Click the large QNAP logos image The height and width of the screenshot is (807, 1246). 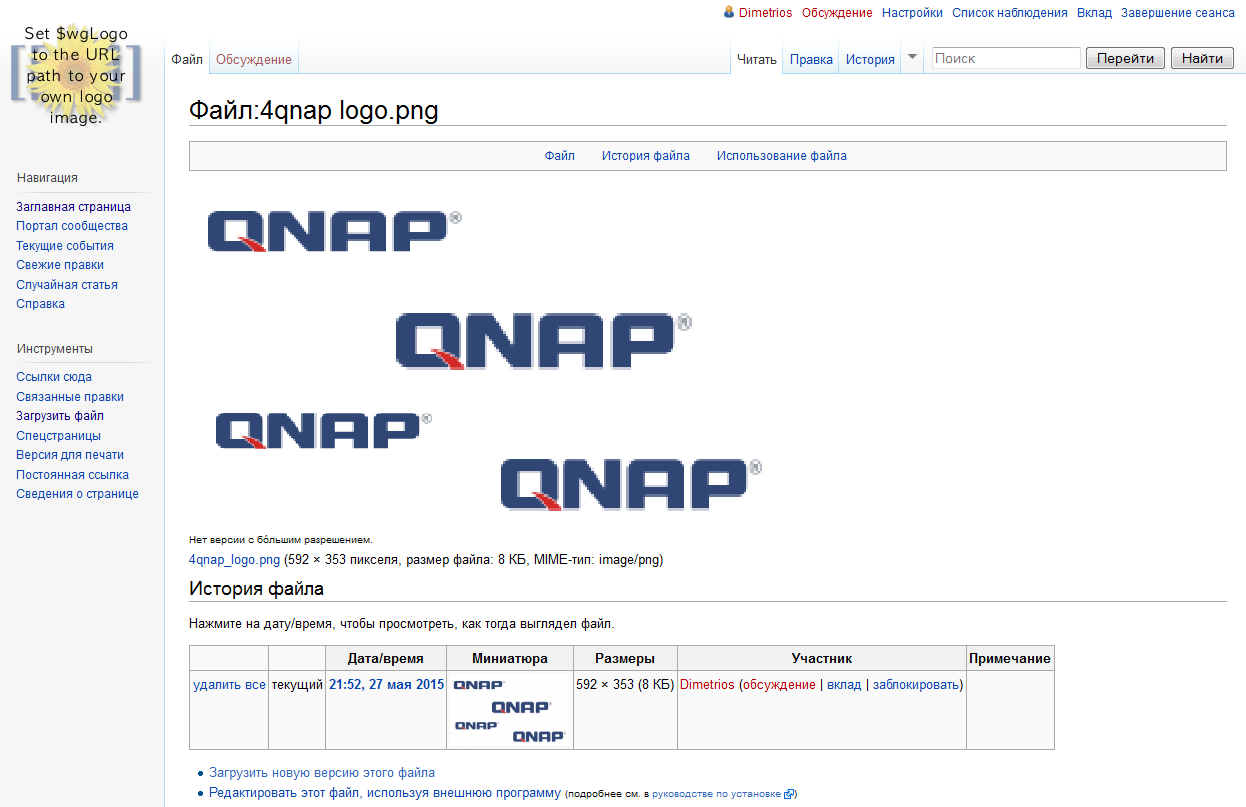point(485,354)
